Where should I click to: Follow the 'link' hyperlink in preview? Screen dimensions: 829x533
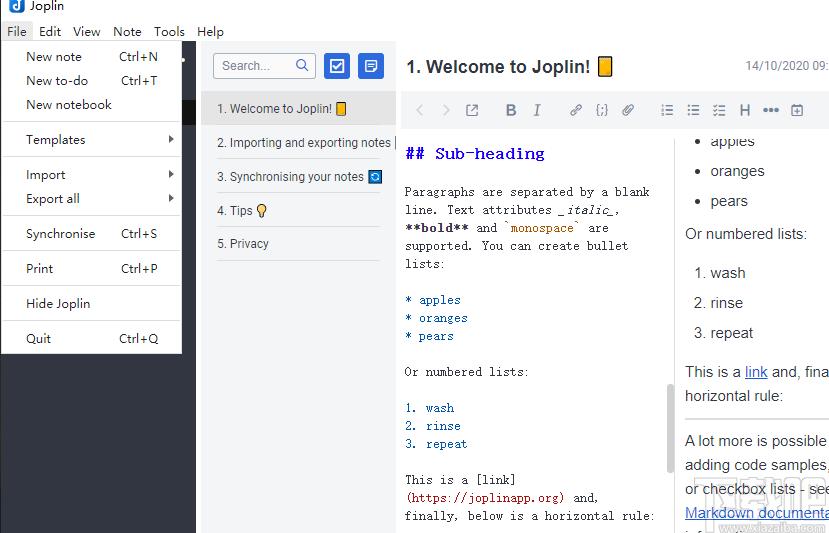coord(756,372)
